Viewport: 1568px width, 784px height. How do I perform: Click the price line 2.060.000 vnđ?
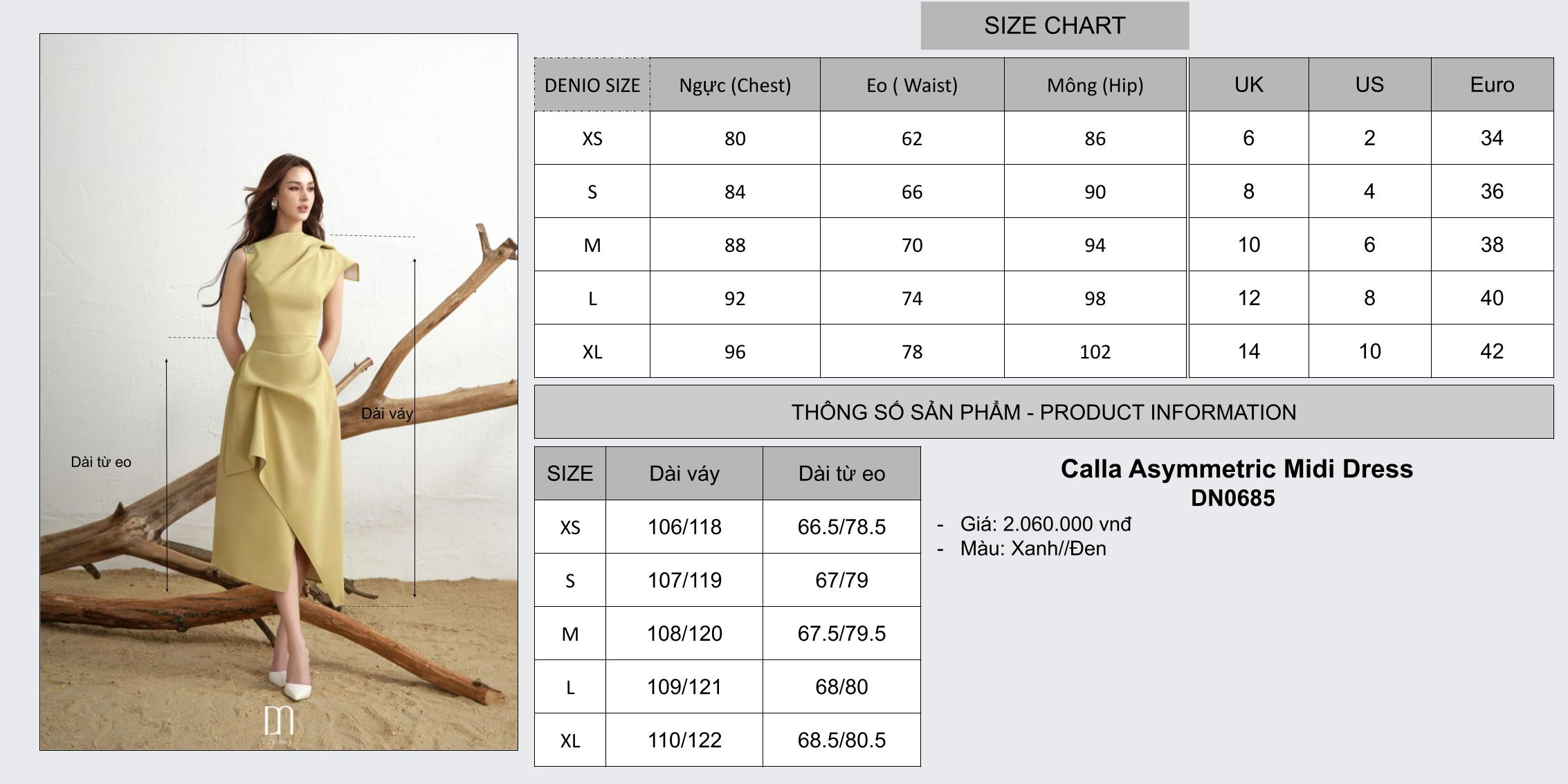tap(1046, 525)
